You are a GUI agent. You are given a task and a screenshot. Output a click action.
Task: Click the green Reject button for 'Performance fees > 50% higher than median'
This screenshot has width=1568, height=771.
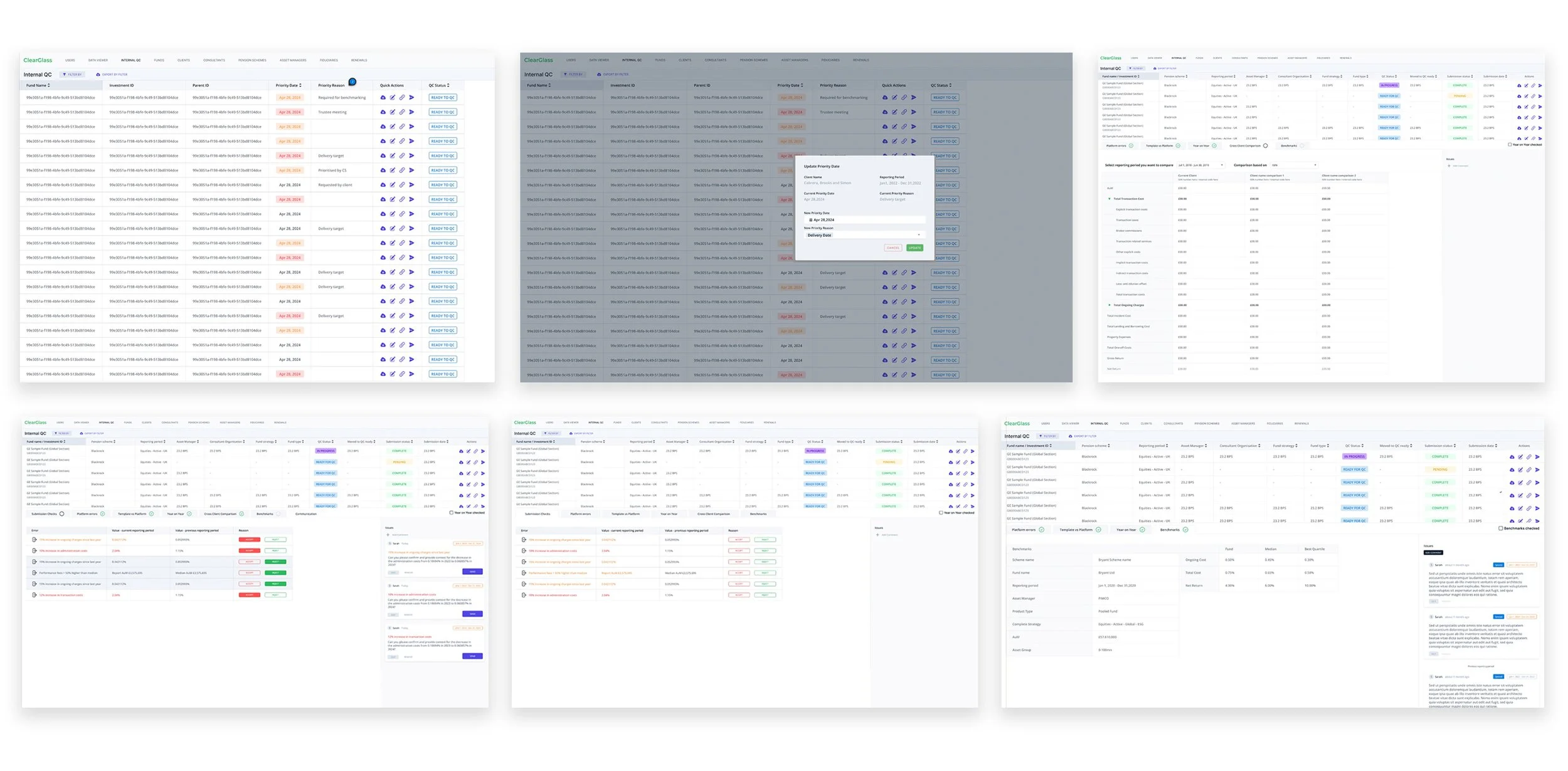[275, 573]
